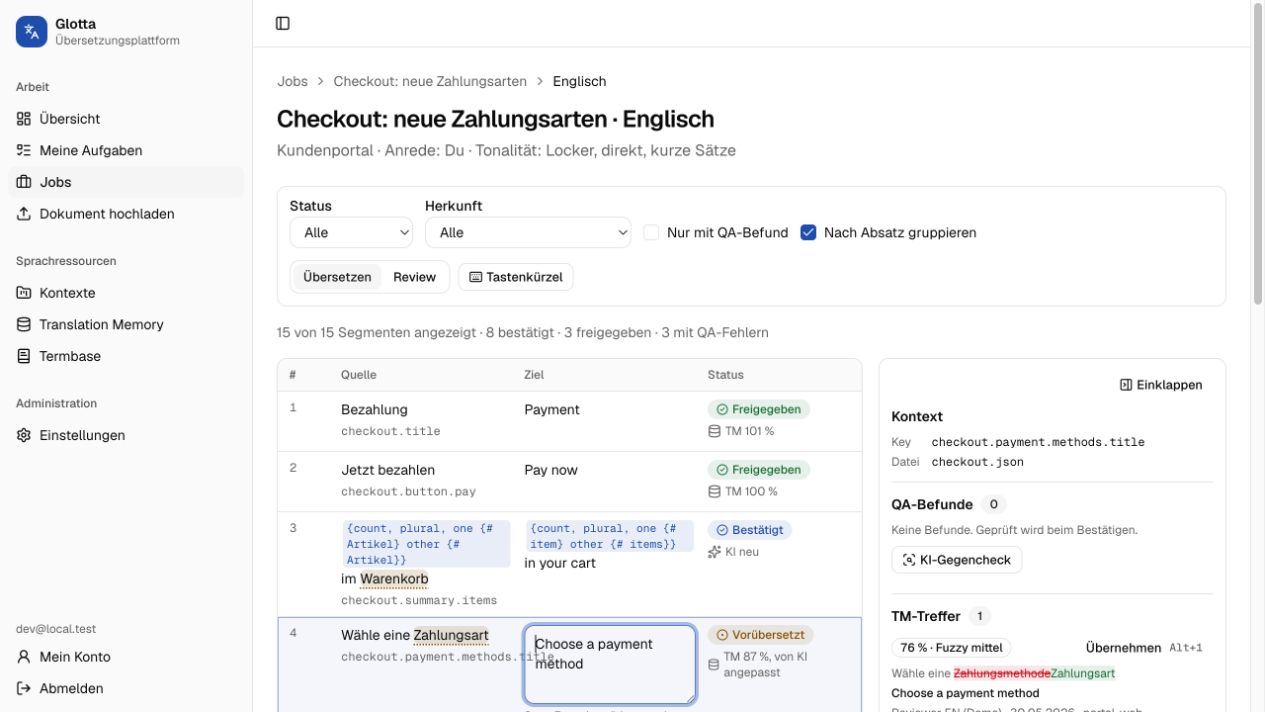Click the 'Status' column header

[x=726, y=375]
